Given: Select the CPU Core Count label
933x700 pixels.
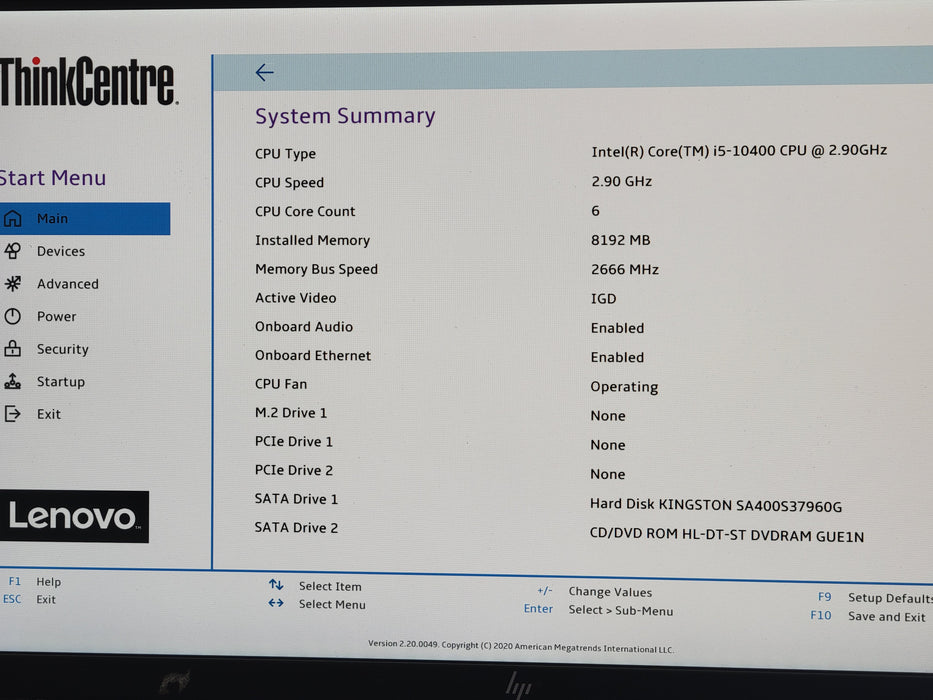Looking at the screenshot, I should [x=305, y=211].
